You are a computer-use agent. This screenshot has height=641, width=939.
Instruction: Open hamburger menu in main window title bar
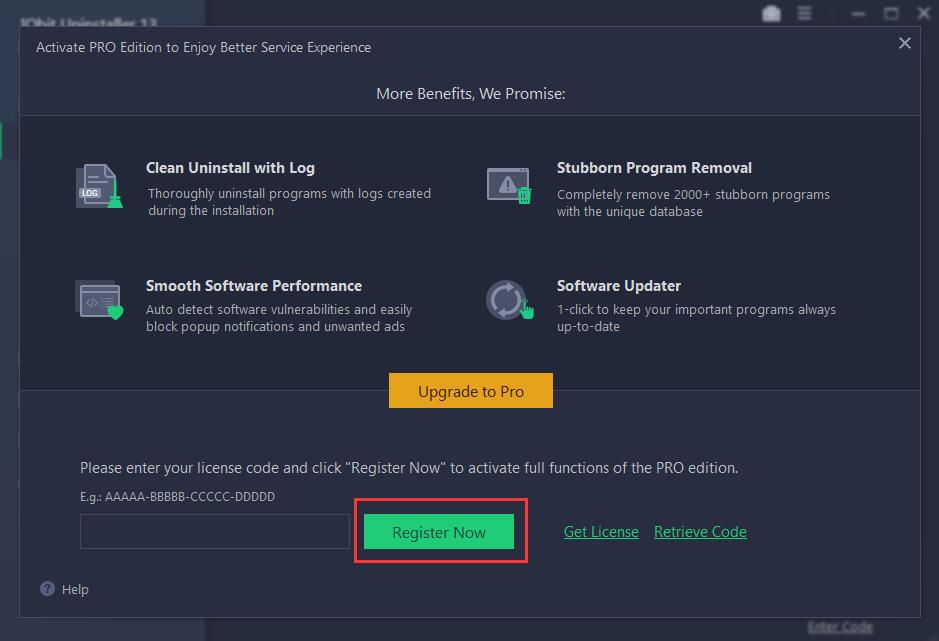pyautogui.click(x=804, y=13)
